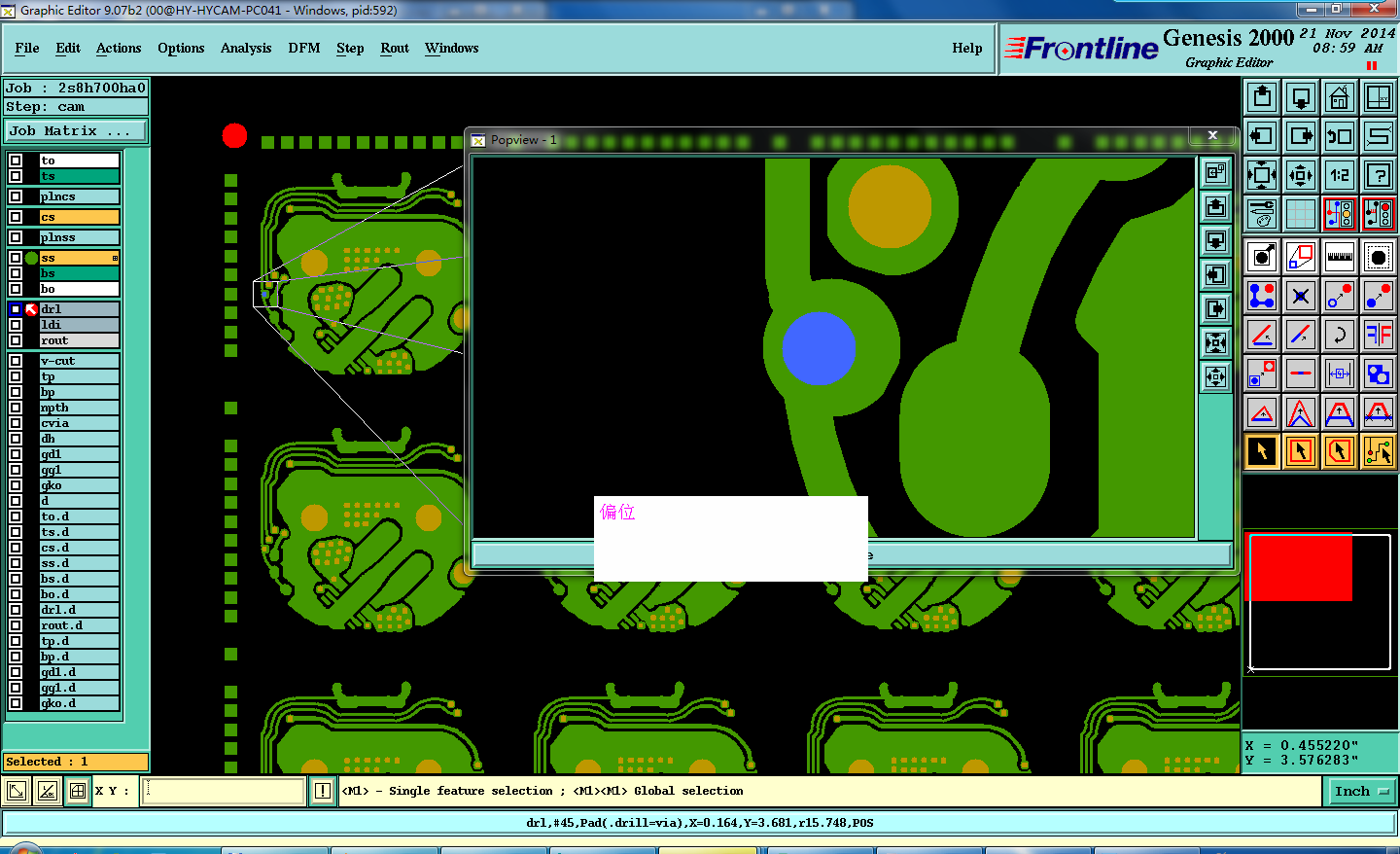
Task: Select the connected blue nodes tool icon
Action: [x=1262, y=296]
